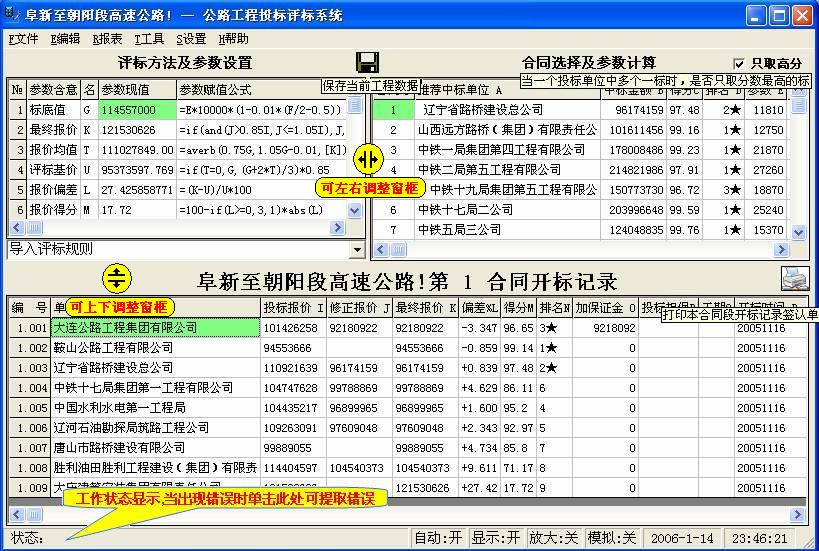This screenshot has height=551, width=819.
Task: Select the 标底值 value 114557000 cell
Action: click(137, 110)
